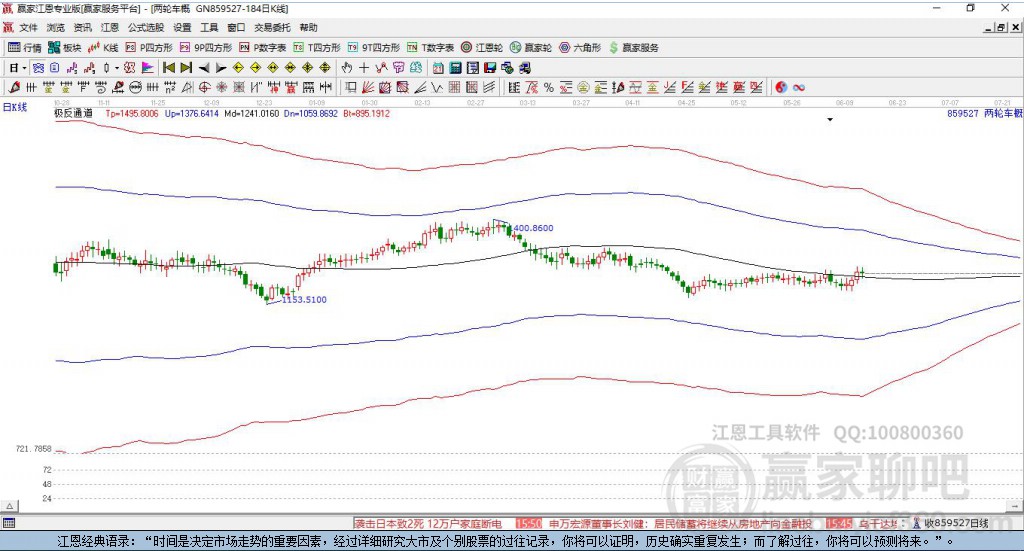Open the P四方形 tool
The image size is (1024, 551).
148,48
